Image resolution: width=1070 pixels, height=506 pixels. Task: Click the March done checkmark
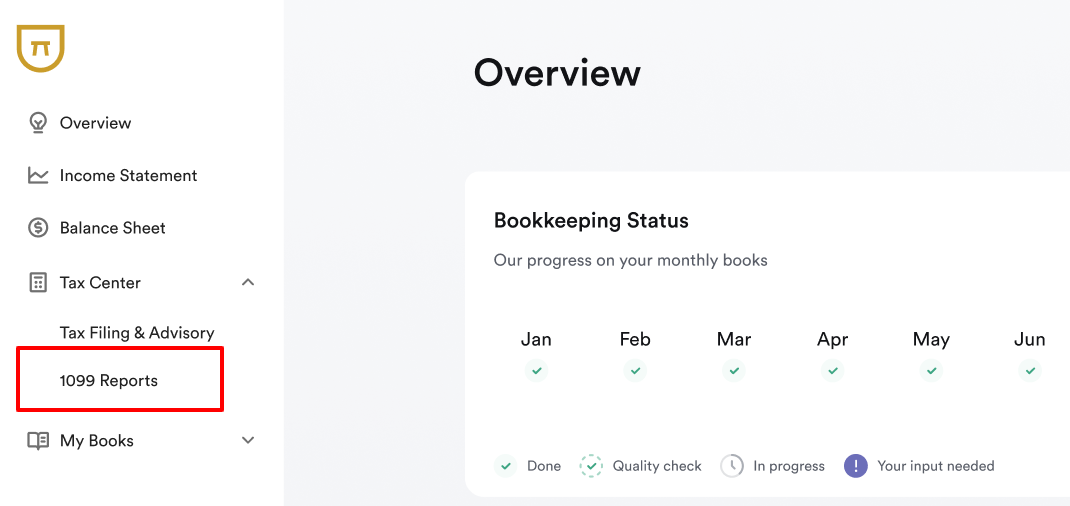coord(734,371)
